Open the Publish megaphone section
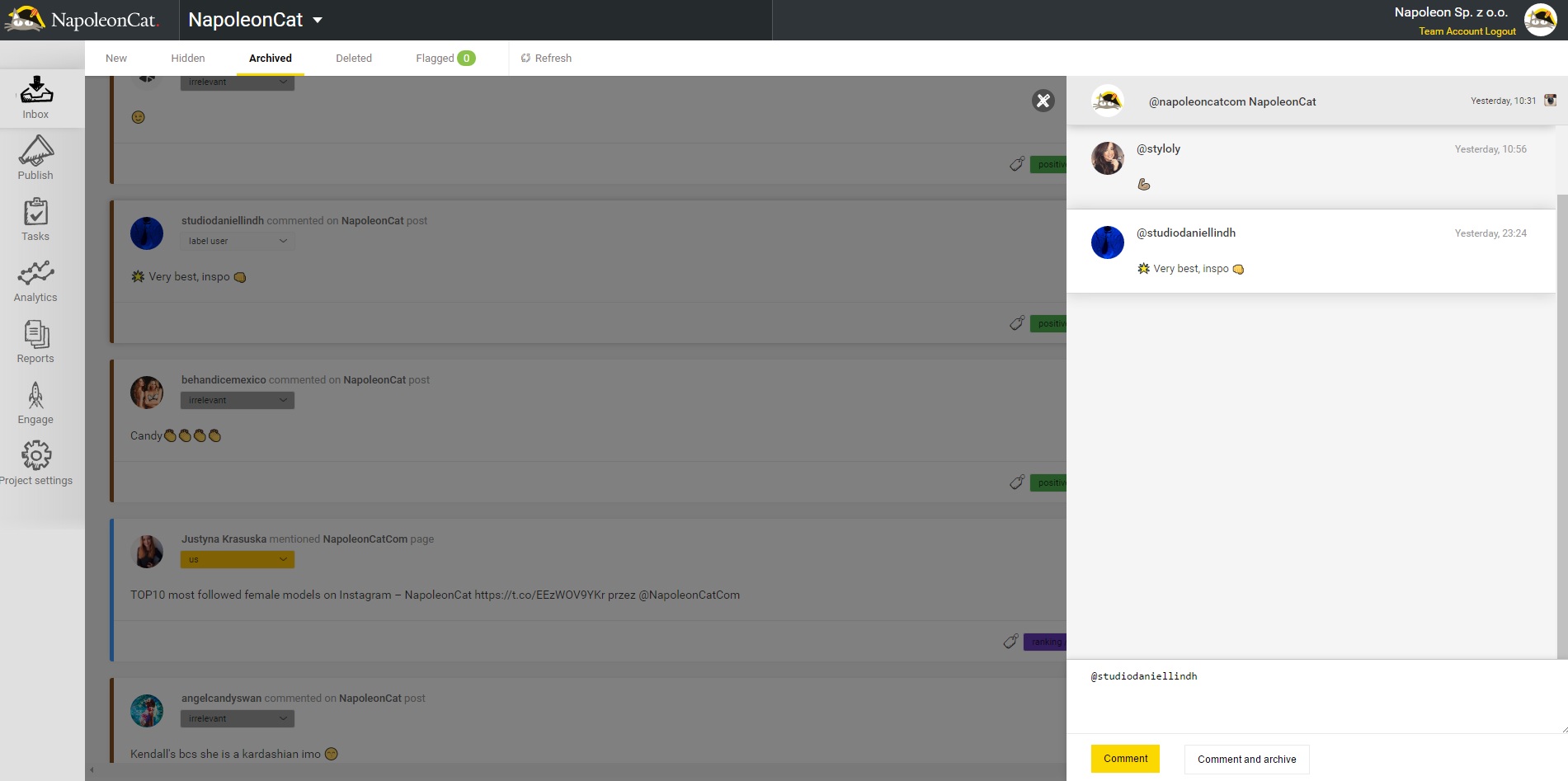The height and width of the screenshot is (781, 1568). pyautogui.click(x=35, y=158)
